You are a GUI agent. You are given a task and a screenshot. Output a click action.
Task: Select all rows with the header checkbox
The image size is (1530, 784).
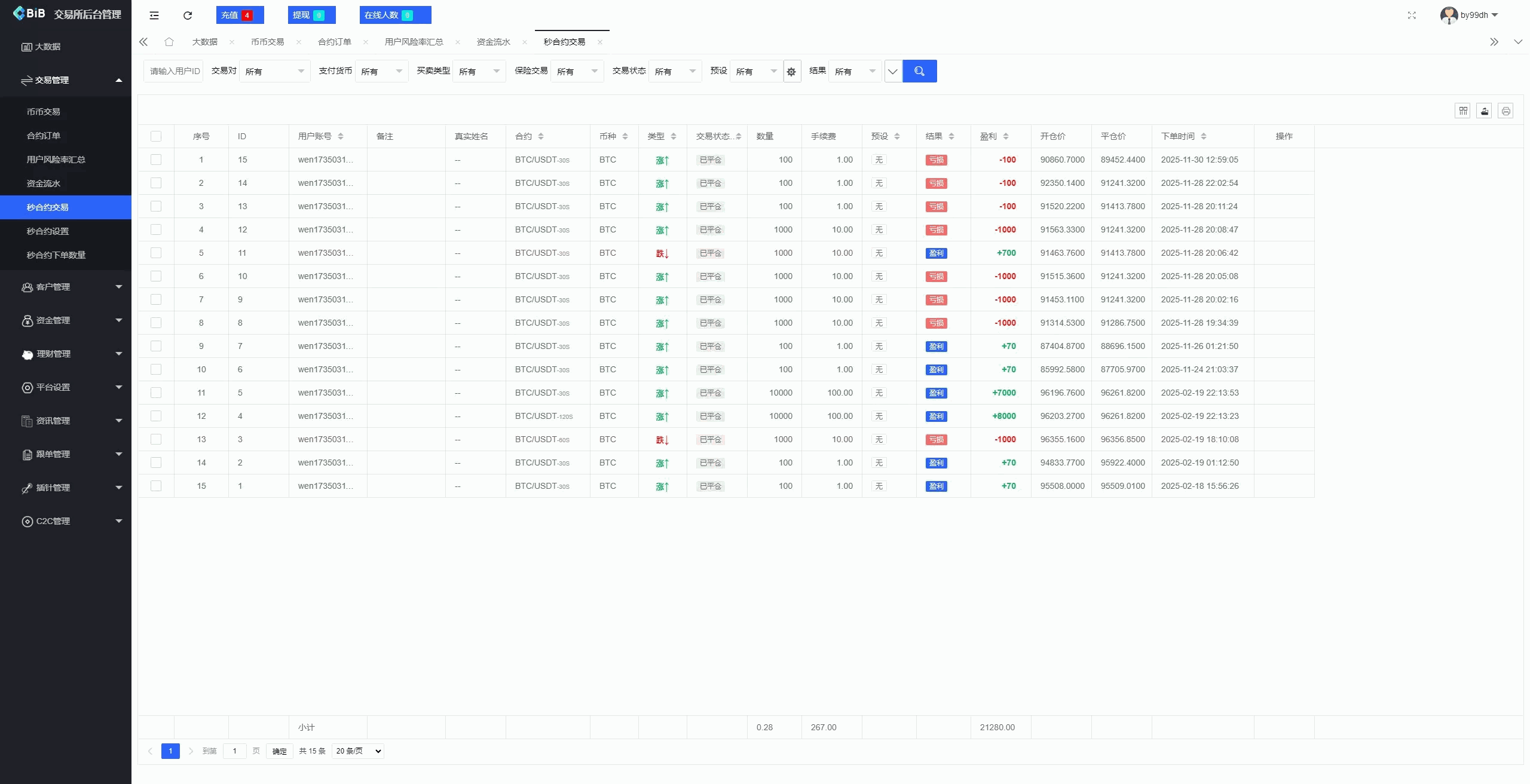156,136
